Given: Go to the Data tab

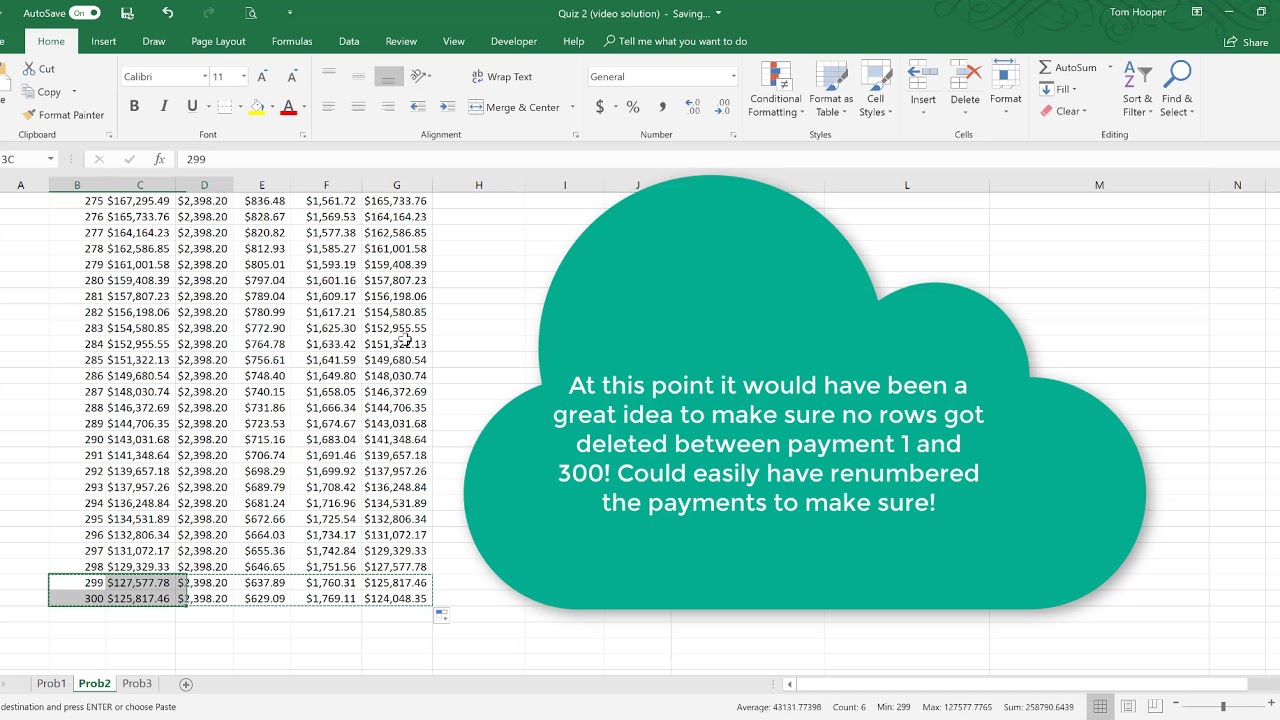Looking at the screenshot, I should [349, 41].
